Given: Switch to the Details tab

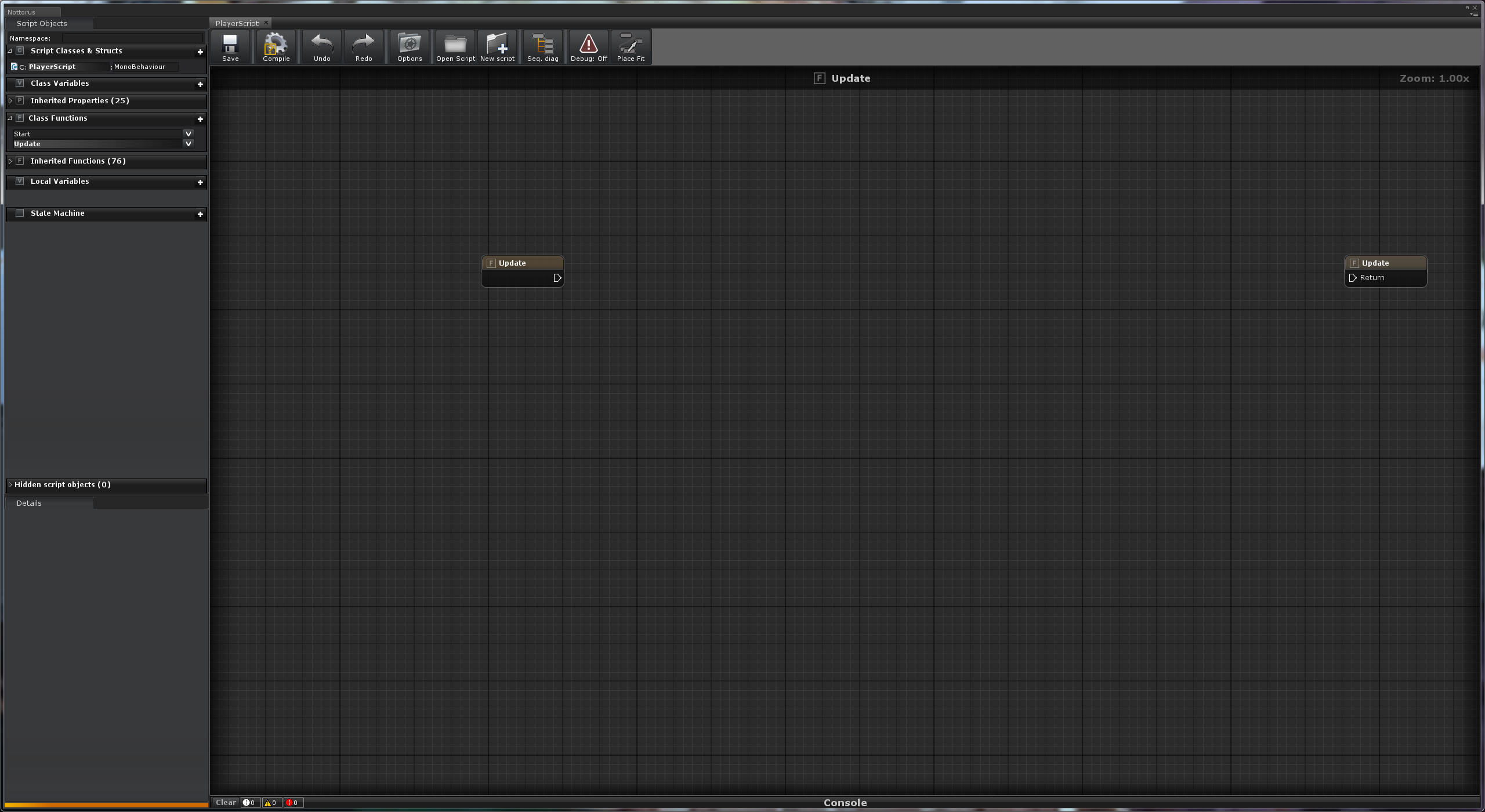Looking at the screenshot, I should 28,503.
